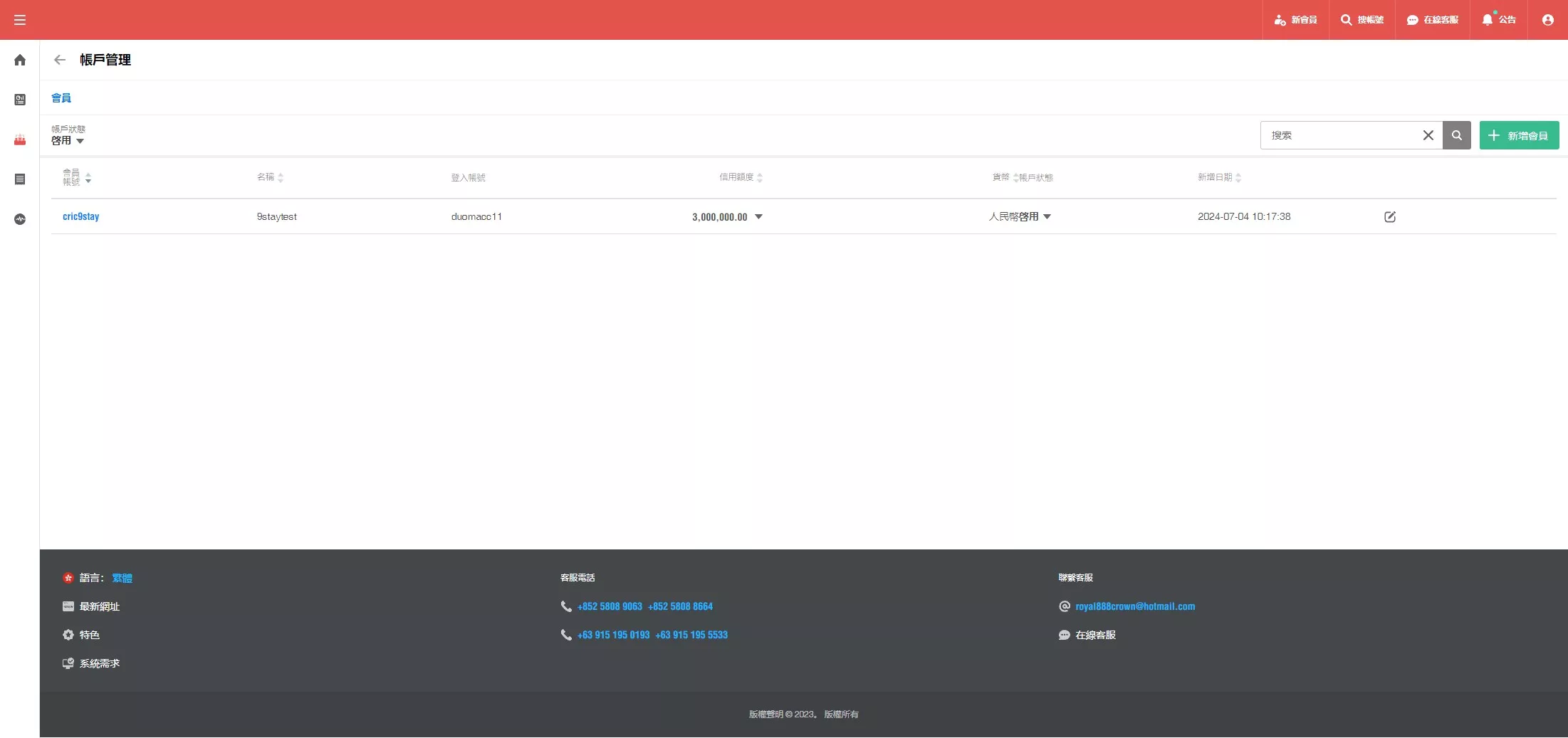Open user profile icon at top right
Viewport: 1568px width, 738px height.
(1547, 20)
